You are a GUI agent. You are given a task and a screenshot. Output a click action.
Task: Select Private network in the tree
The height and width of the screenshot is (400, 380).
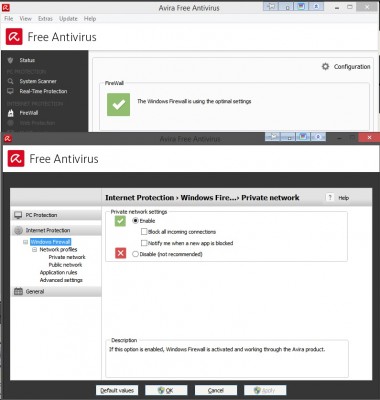click(x=67, y=257)
